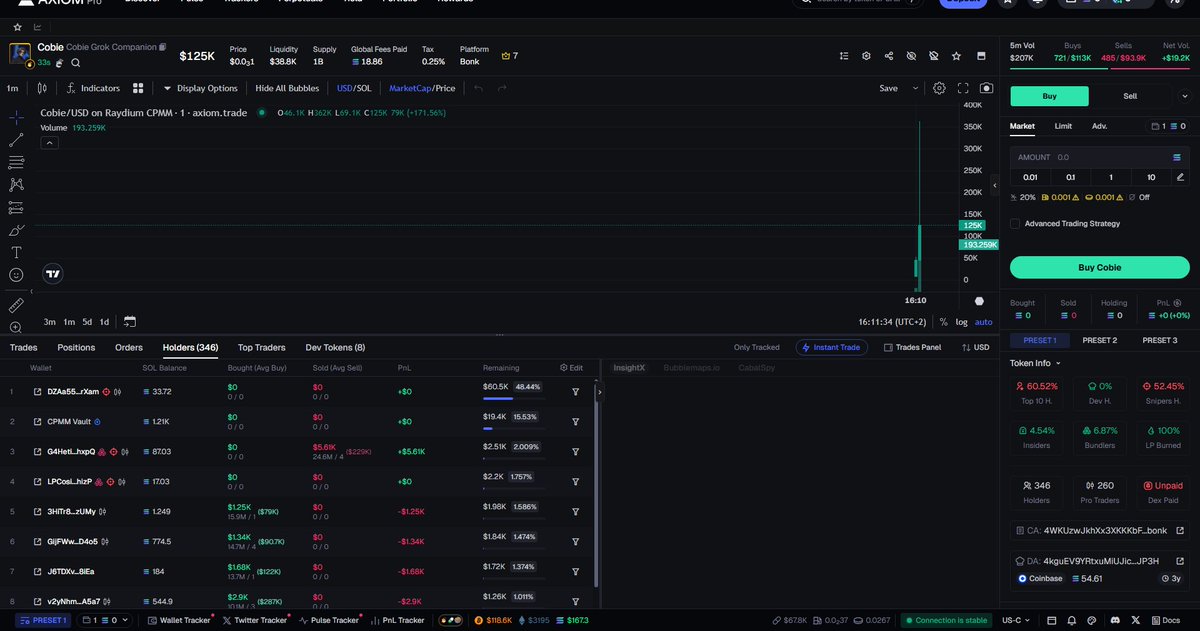
Task: Select the 0.01 quick buy amount
Action: (x=1030, y=177)
